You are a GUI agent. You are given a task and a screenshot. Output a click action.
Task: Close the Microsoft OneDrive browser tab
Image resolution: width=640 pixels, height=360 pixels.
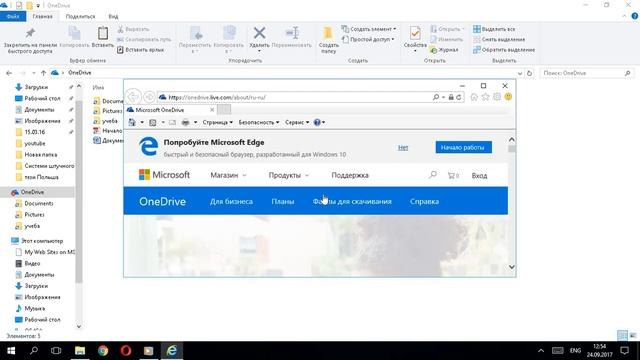coord(212,110)
